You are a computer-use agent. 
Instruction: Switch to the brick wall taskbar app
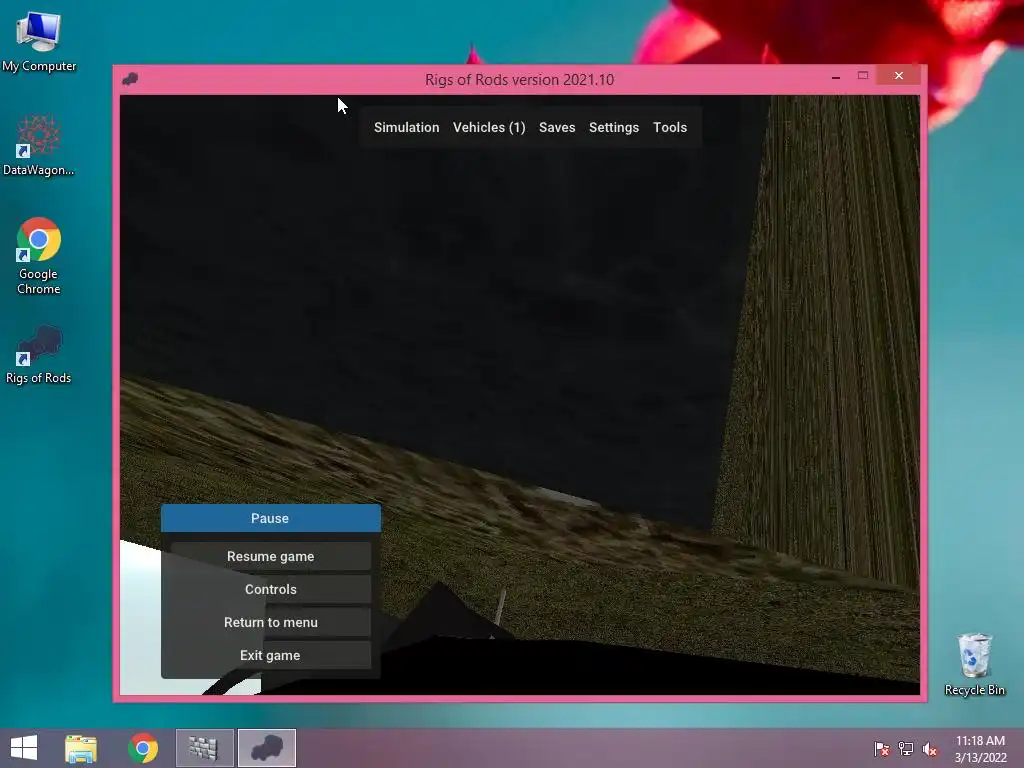tap(204, 748)
